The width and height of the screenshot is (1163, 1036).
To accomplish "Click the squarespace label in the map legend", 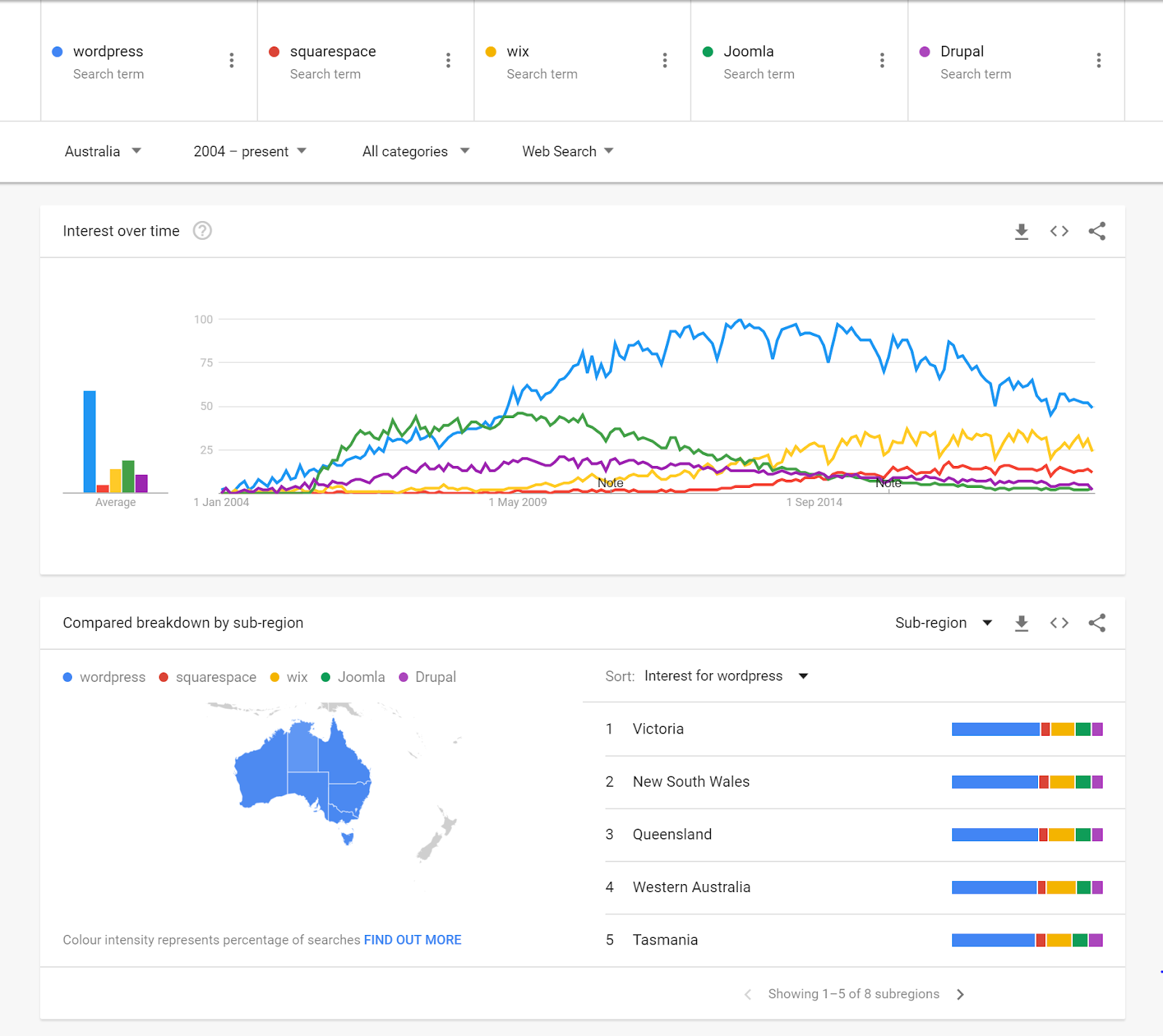I will tap(216, 678).
